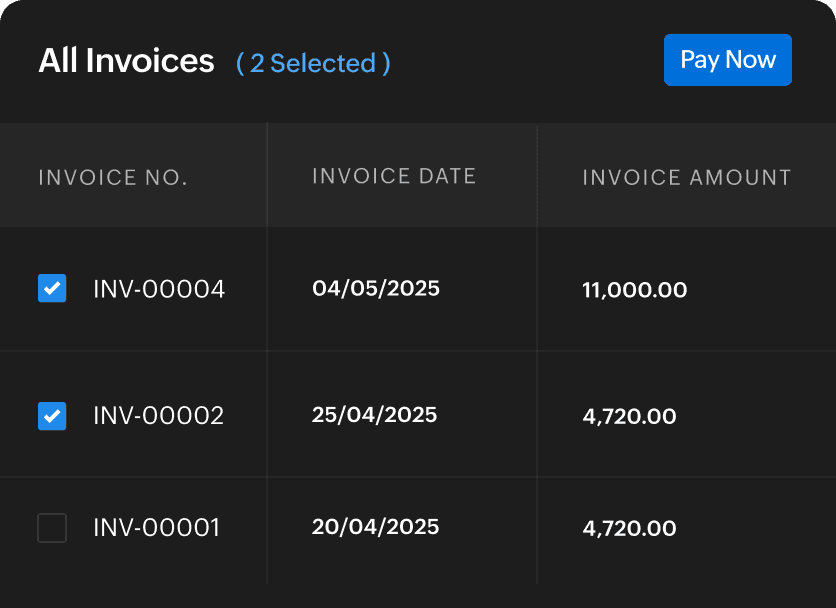Click the amount in the INV-00001 row
This screenshot has height=608, width=836.
[629, 528]
